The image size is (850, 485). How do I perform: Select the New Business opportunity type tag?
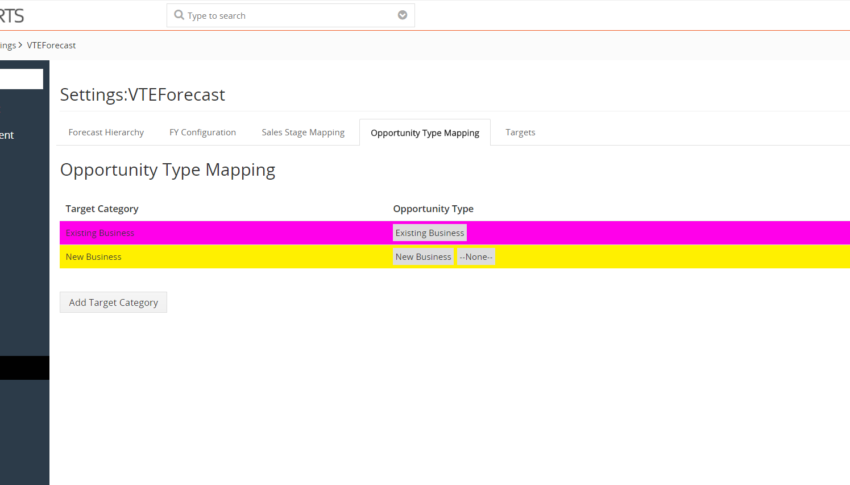click(423, 257)
